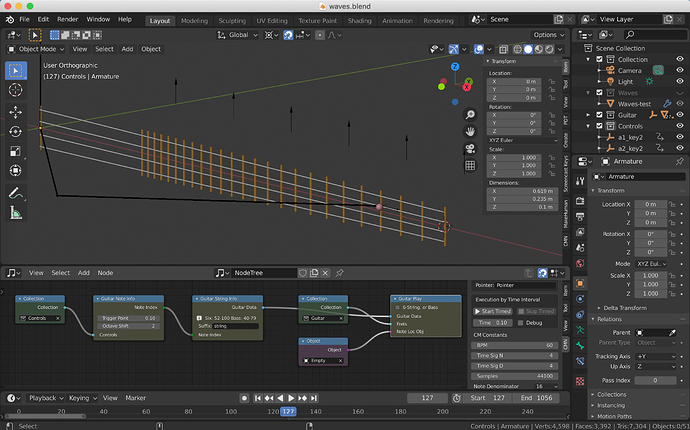Viewport: 690px width, 430px height.
Task: Click the zoom view magnifier icon
Action: point(470,115)
